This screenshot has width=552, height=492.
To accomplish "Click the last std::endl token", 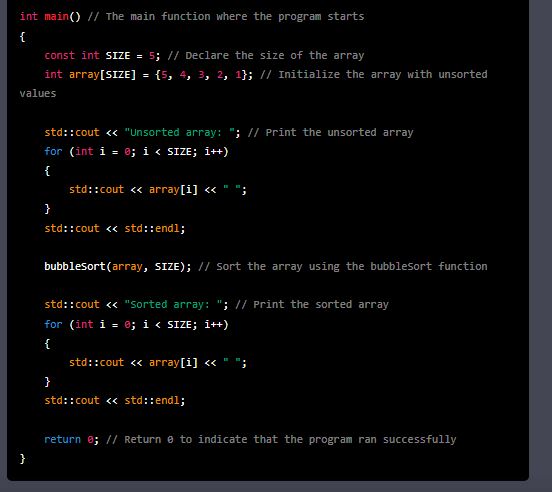I will [x=152, y=400].
